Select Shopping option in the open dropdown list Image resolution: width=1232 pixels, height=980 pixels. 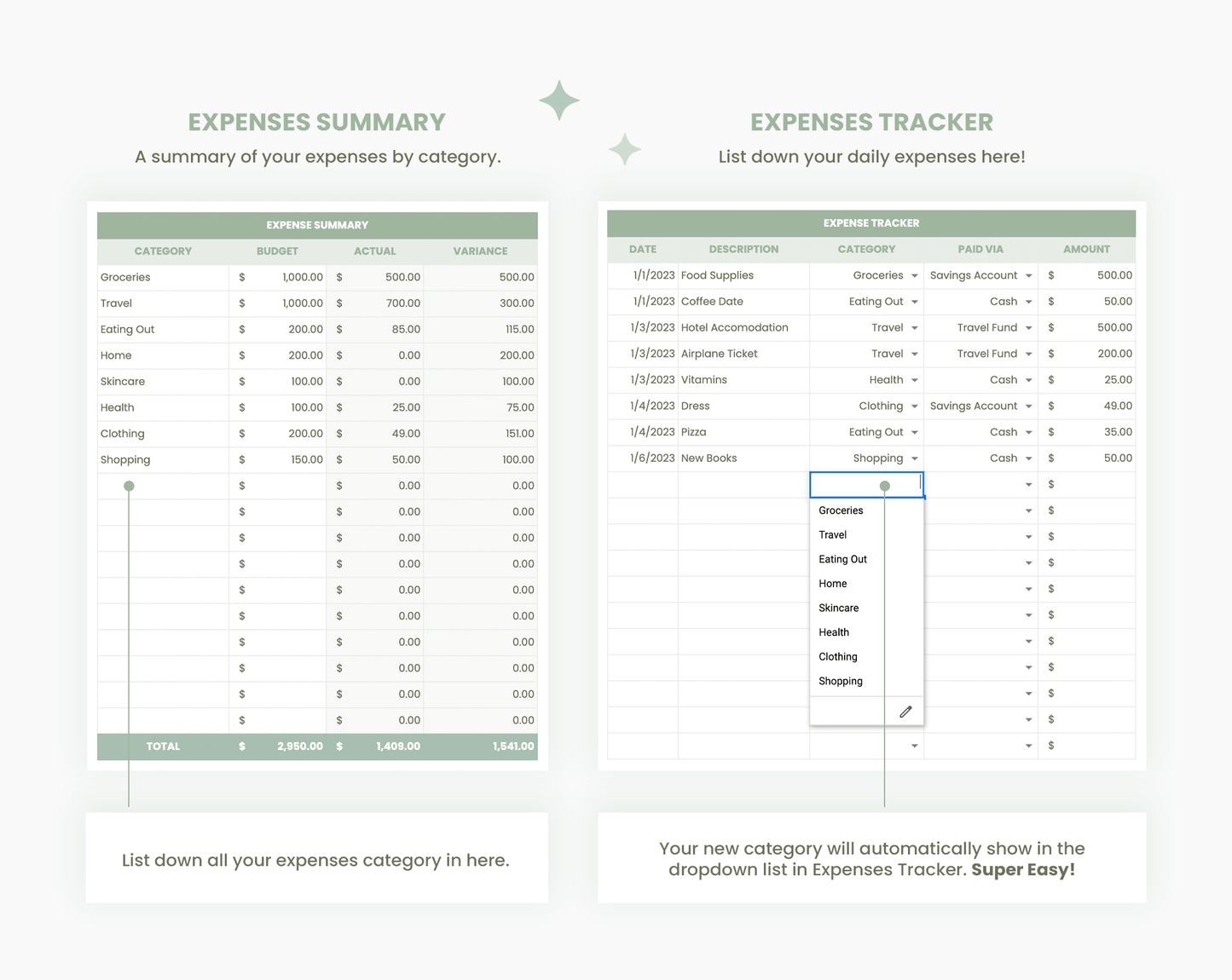coord(840,681)
